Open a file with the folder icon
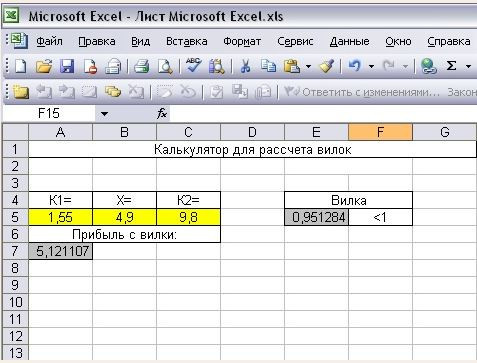Screen dimensions: 477x363 (44, 66)
